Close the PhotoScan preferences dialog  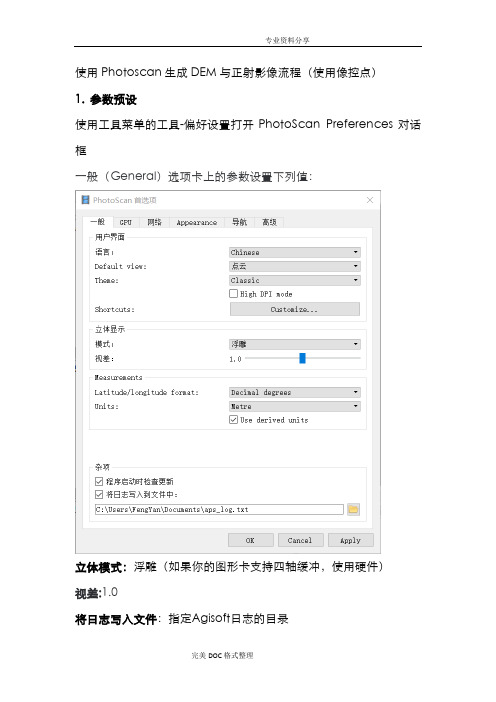(370, 200)
